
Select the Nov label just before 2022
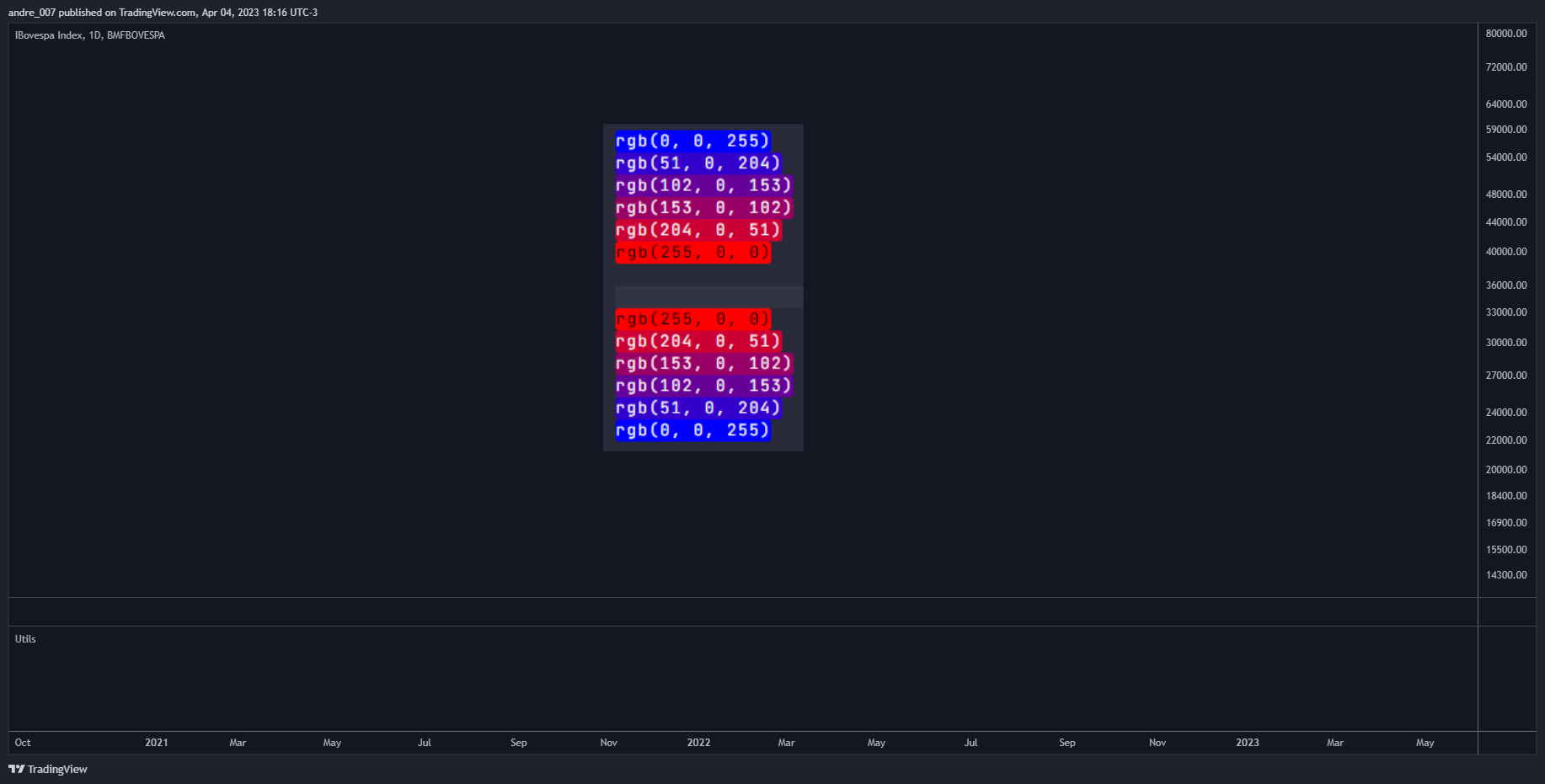[x=609, y=743]
